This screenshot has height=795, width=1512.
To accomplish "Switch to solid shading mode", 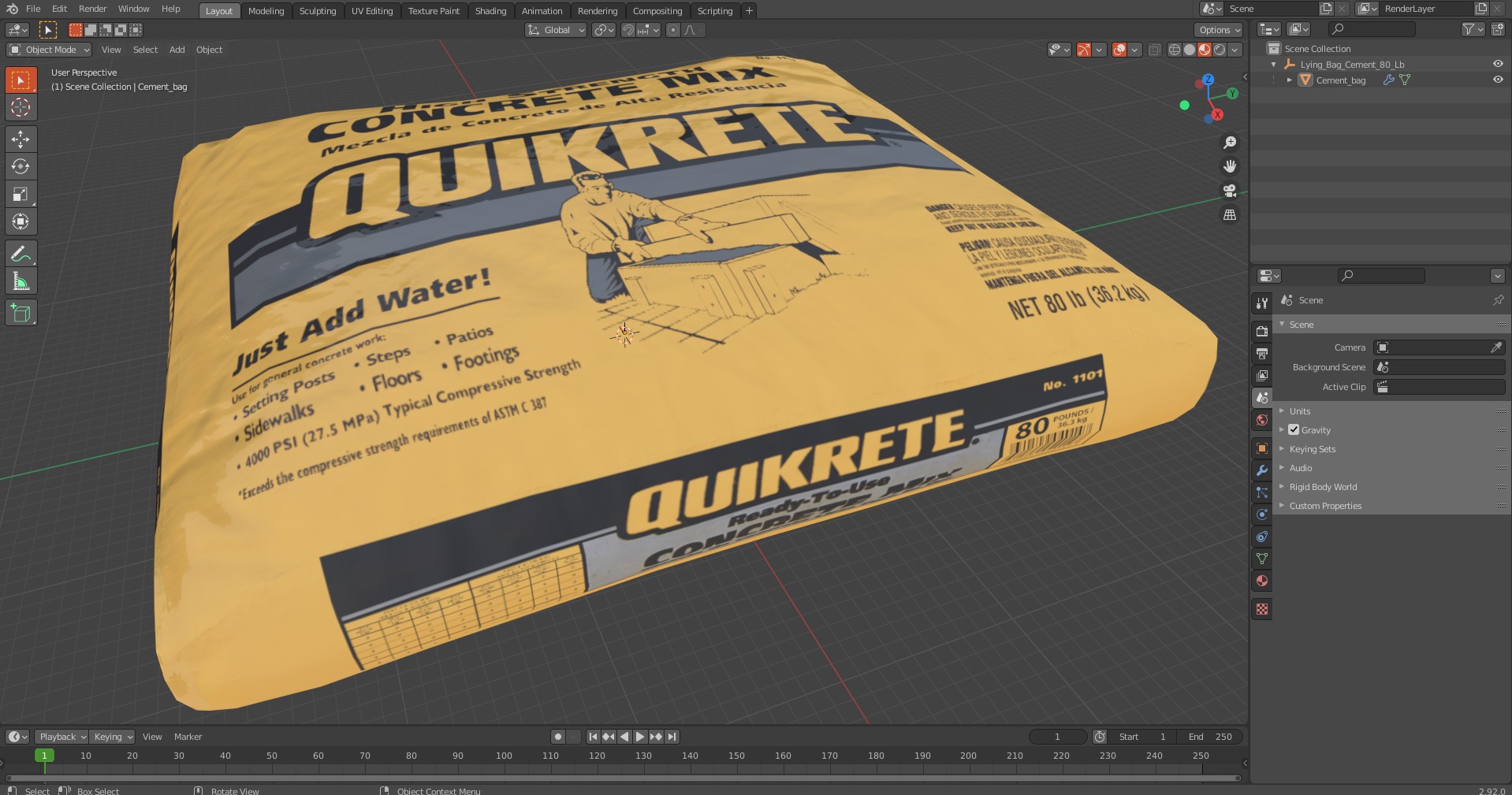I will coord(1190,50).
